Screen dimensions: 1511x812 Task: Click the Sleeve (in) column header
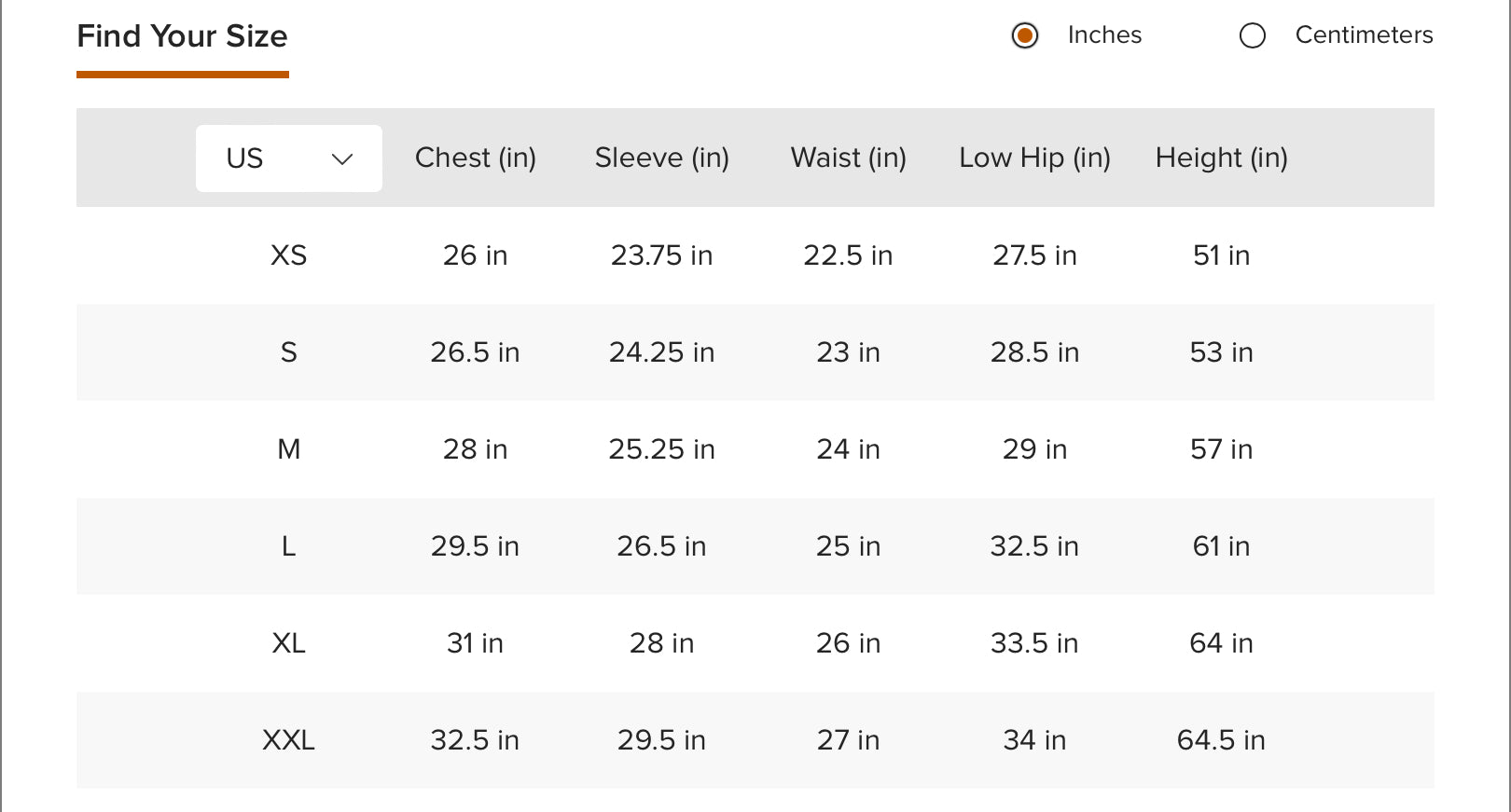pos(662,158)
